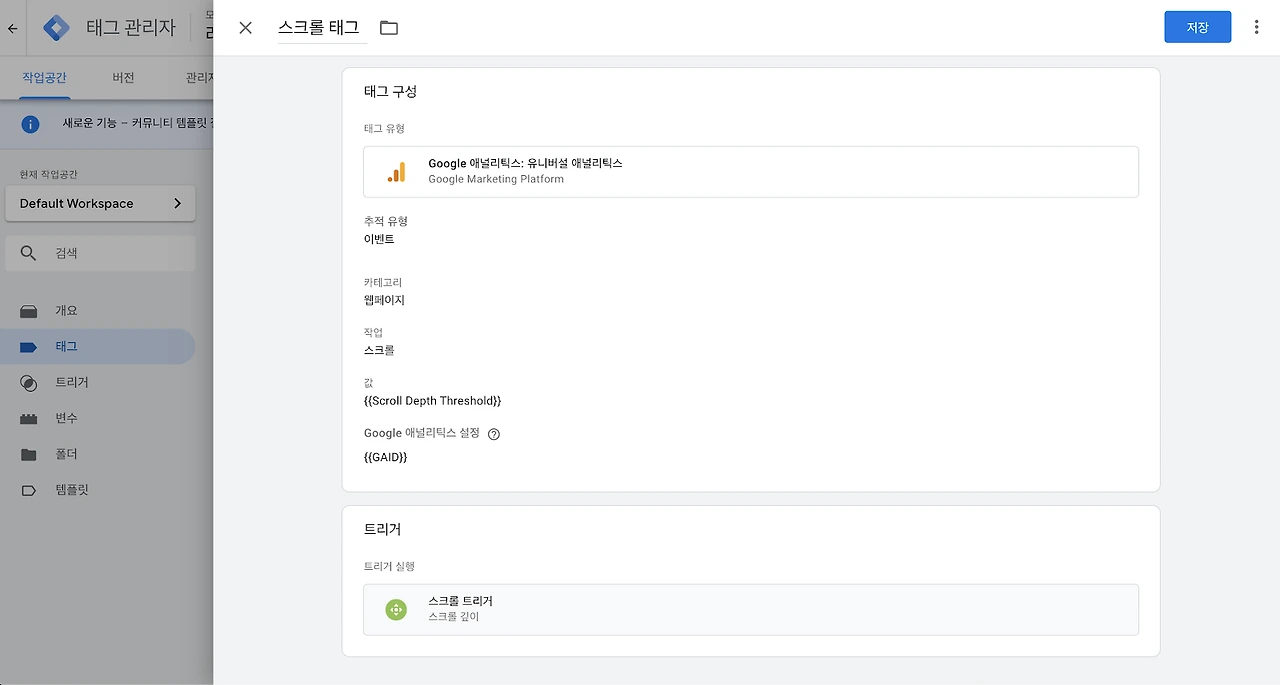
Task: Click the 태그 관리자 title text
Action: (x=133, y=28)
